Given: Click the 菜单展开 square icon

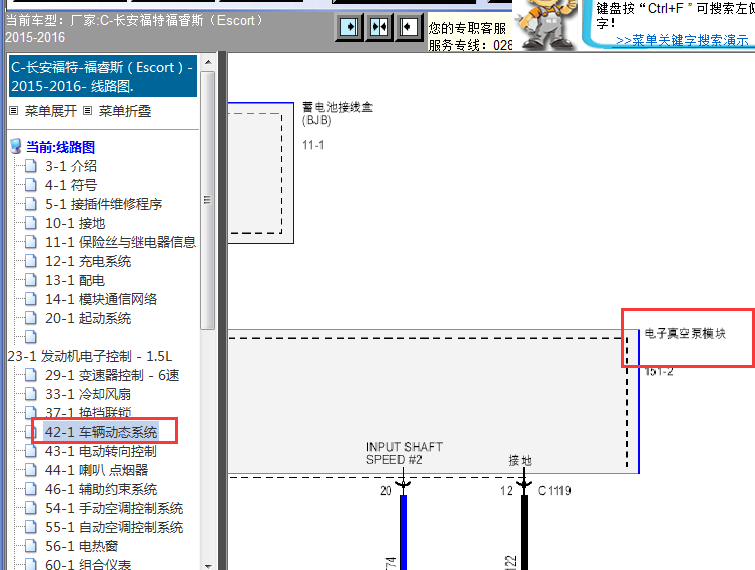Looking at the screenshot, I should point(14,111).
